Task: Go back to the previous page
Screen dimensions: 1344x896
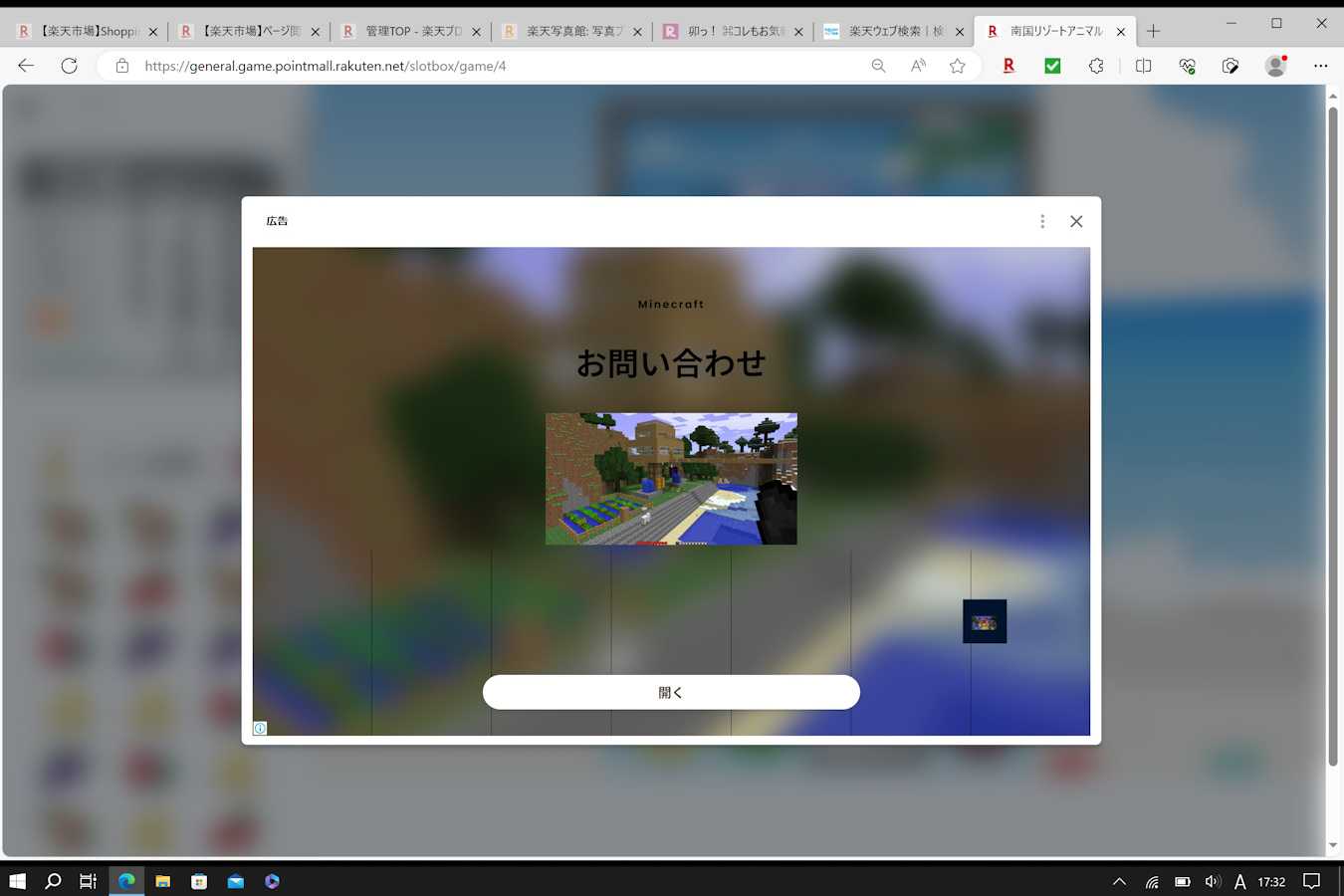Action: pos(26,66)
